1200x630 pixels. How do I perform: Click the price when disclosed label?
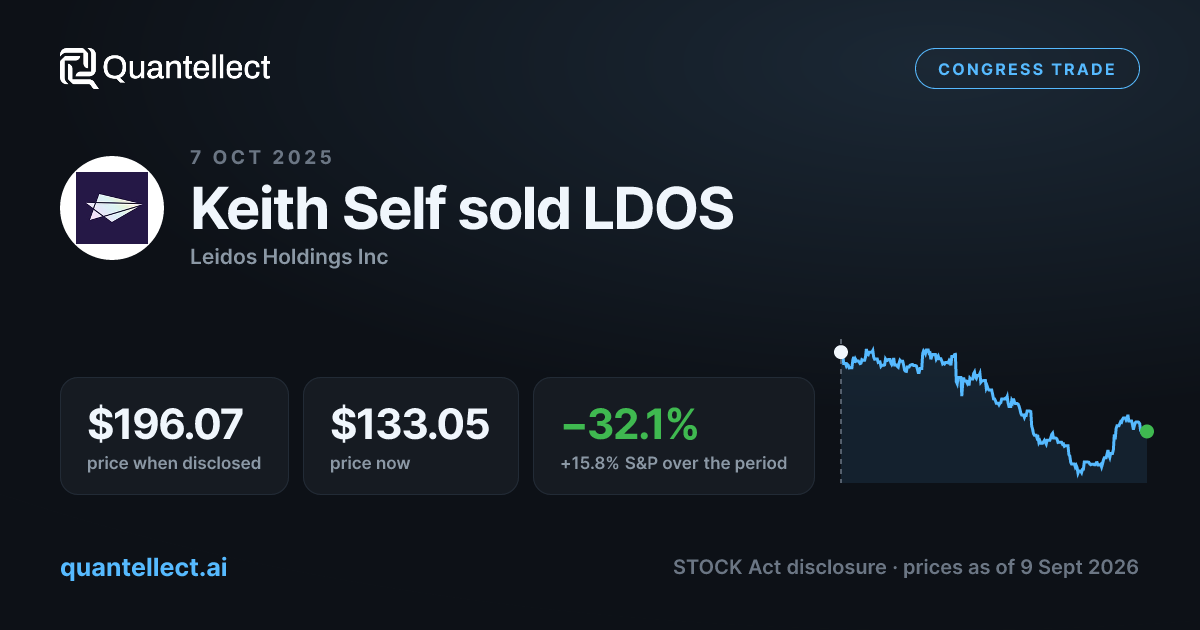(174, 463)
